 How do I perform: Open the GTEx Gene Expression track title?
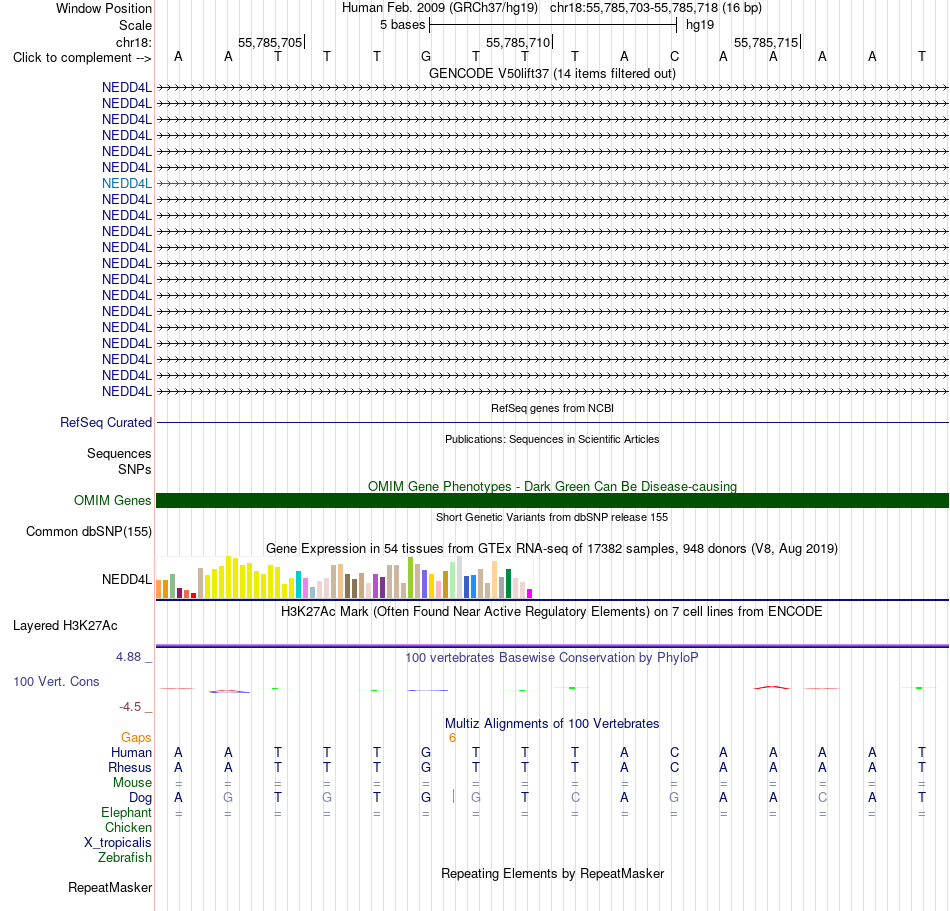click(x=552, y=549)
